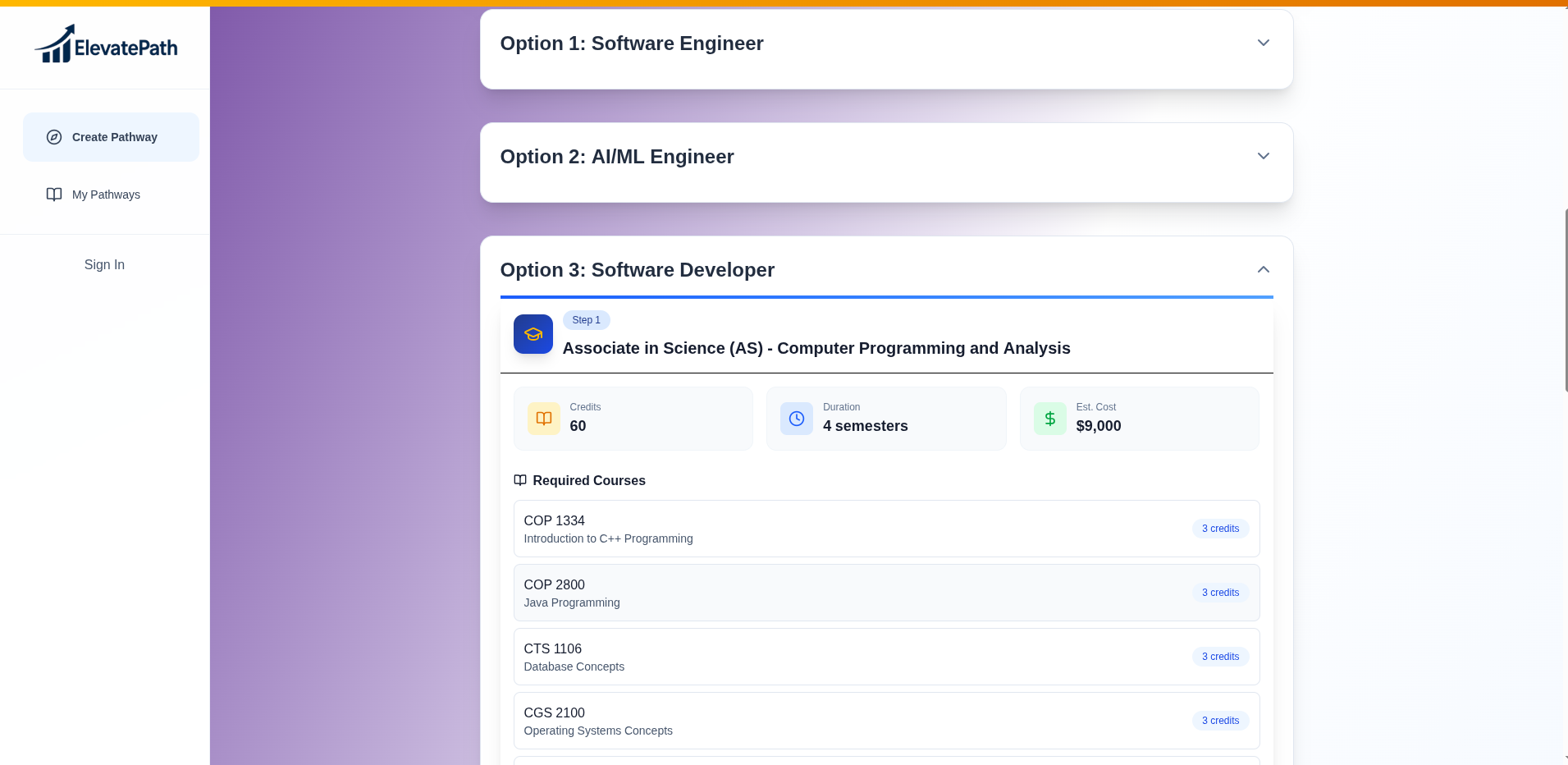The width and height of the screenshot is (1568, 765).
Task: Click the book icon beside Required Courses
Action: (x=520, y=480)
